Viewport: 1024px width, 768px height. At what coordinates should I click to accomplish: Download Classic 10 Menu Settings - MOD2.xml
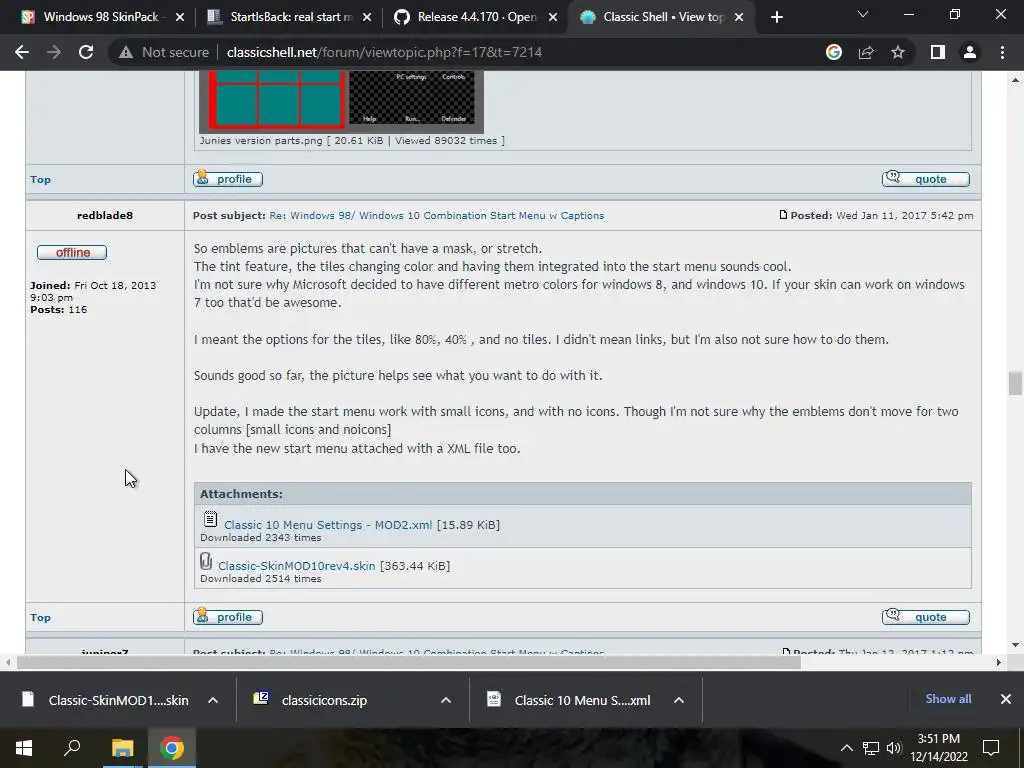[328, 525]
